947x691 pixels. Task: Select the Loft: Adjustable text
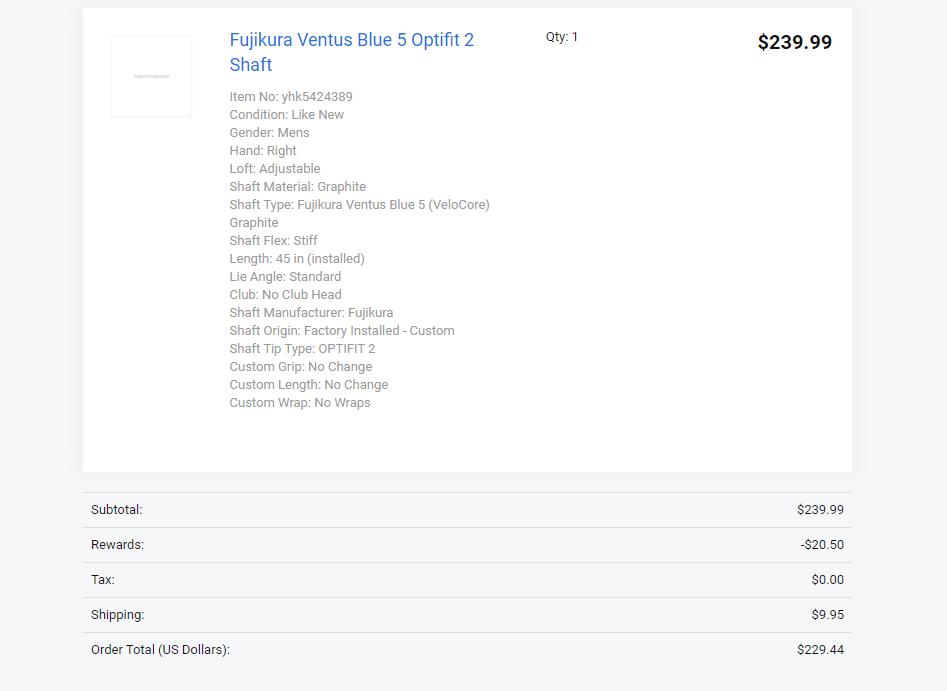pos(275,169)
